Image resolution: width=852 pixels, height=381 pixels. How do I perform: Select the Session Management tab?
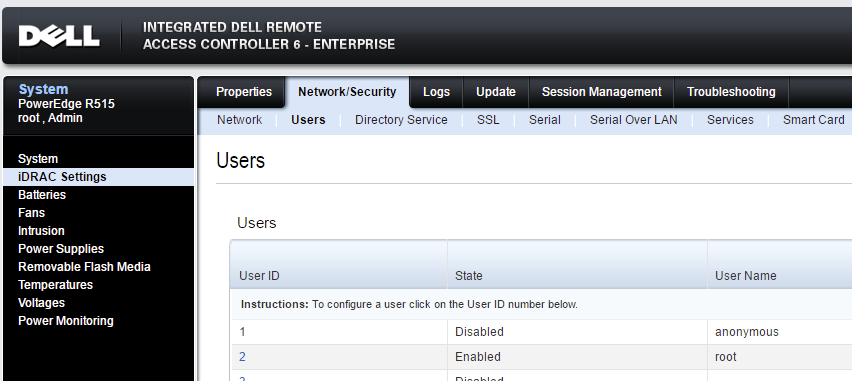click(x=602, y=92)
